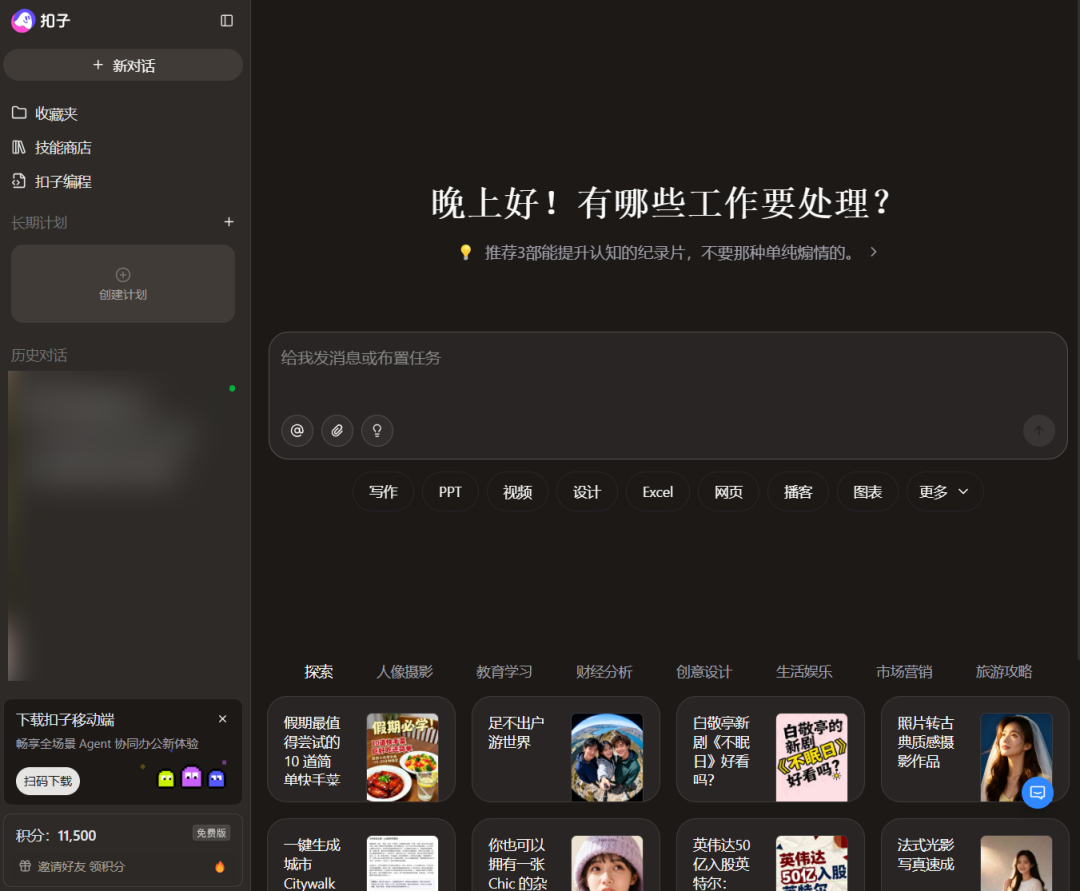This screenshot has height=891, width=1080.
Task: Expand the 更多 skills dropdown
Action: click(x=944, y=491)
